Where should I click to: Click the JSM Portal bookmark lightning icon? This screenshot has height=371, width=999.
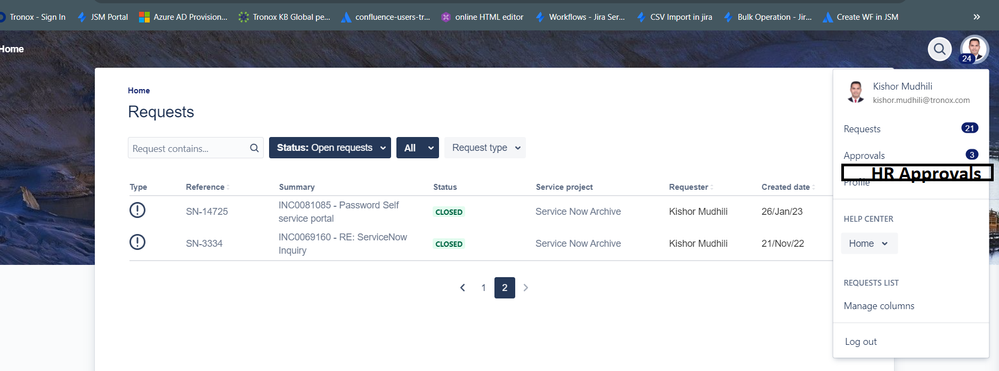pyautogui.click(x=82, y=17)
